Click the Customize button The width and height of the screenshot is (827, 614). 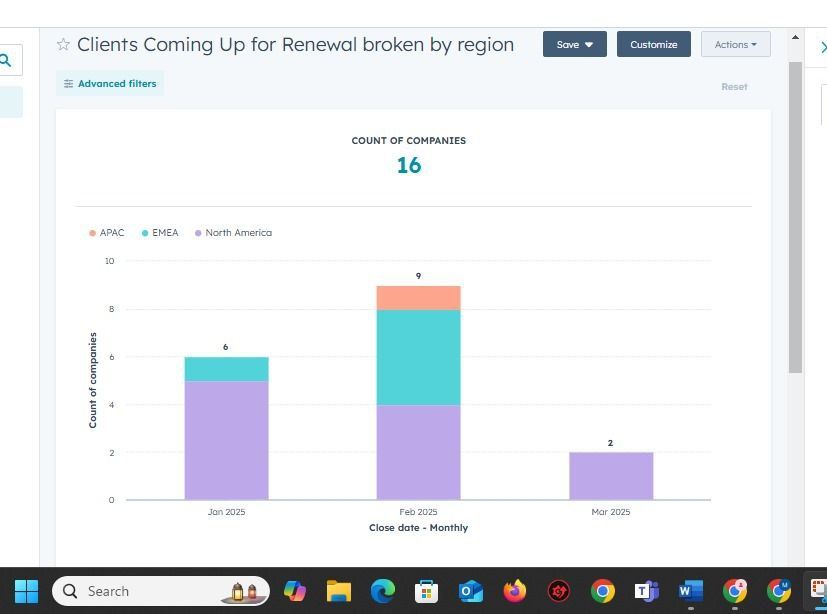653,44
